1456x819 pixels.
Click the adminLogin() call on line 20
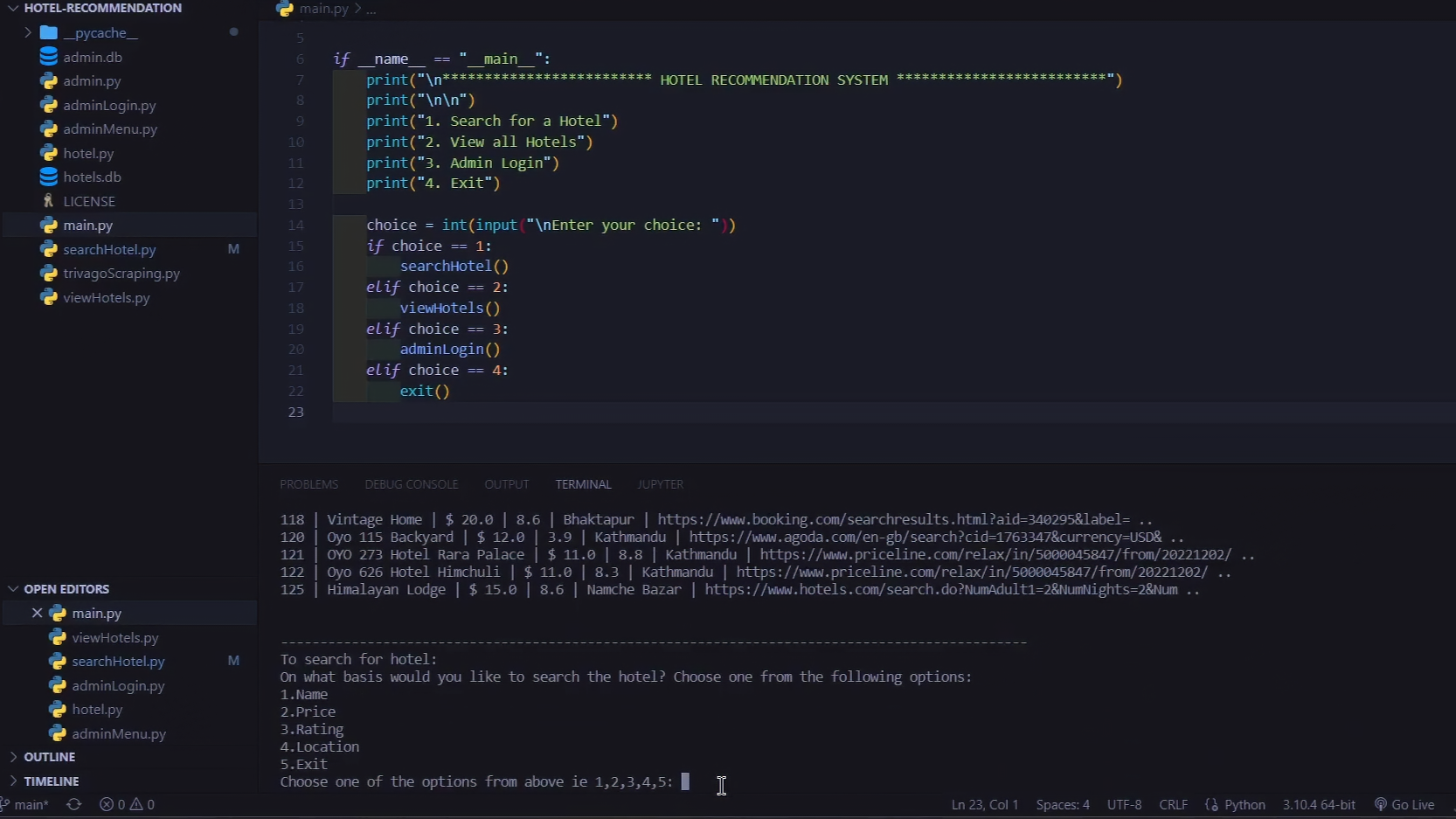pos(449,349)
